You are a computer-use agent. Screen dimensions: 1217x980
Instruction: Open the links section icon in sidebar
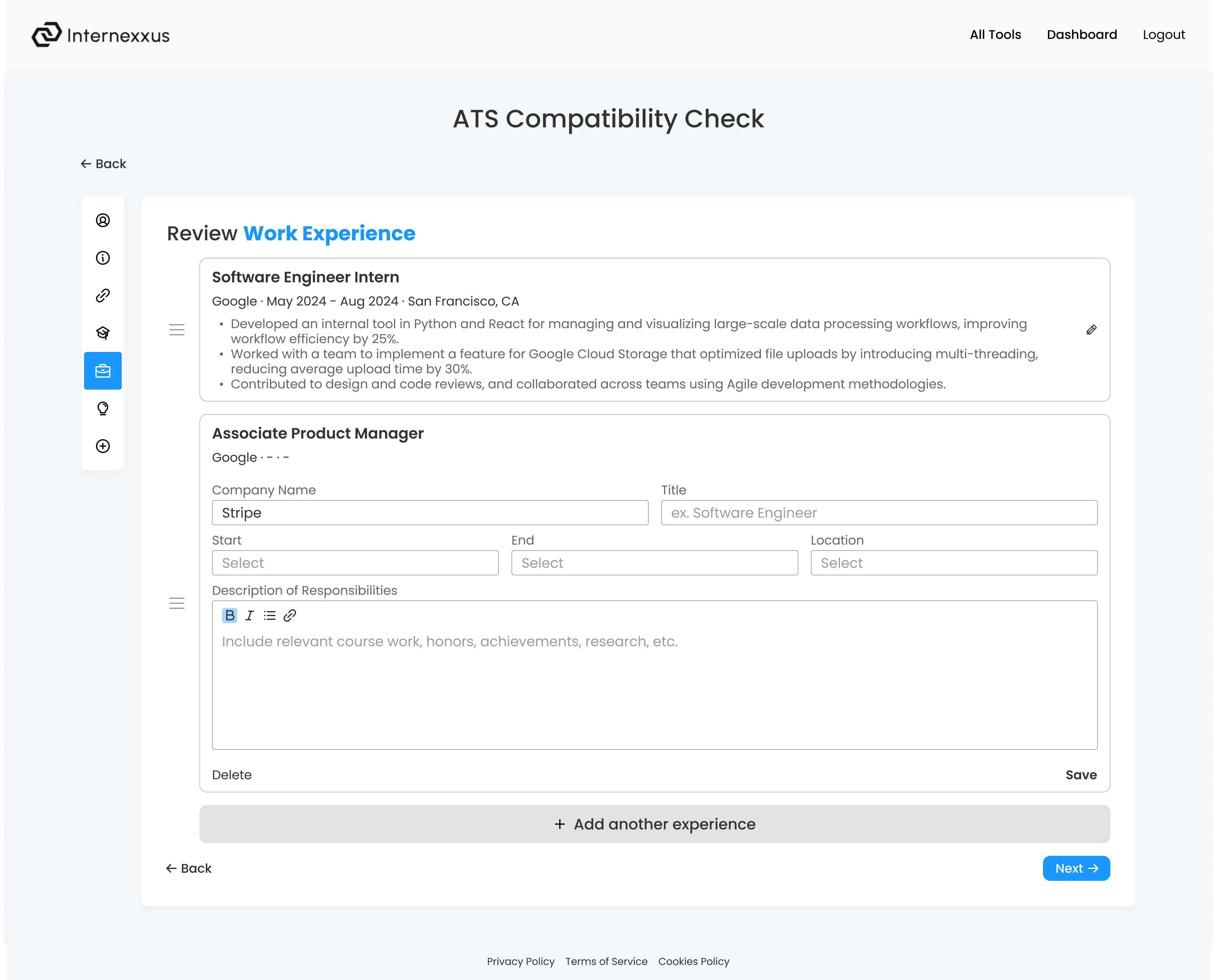coord(103,295)
